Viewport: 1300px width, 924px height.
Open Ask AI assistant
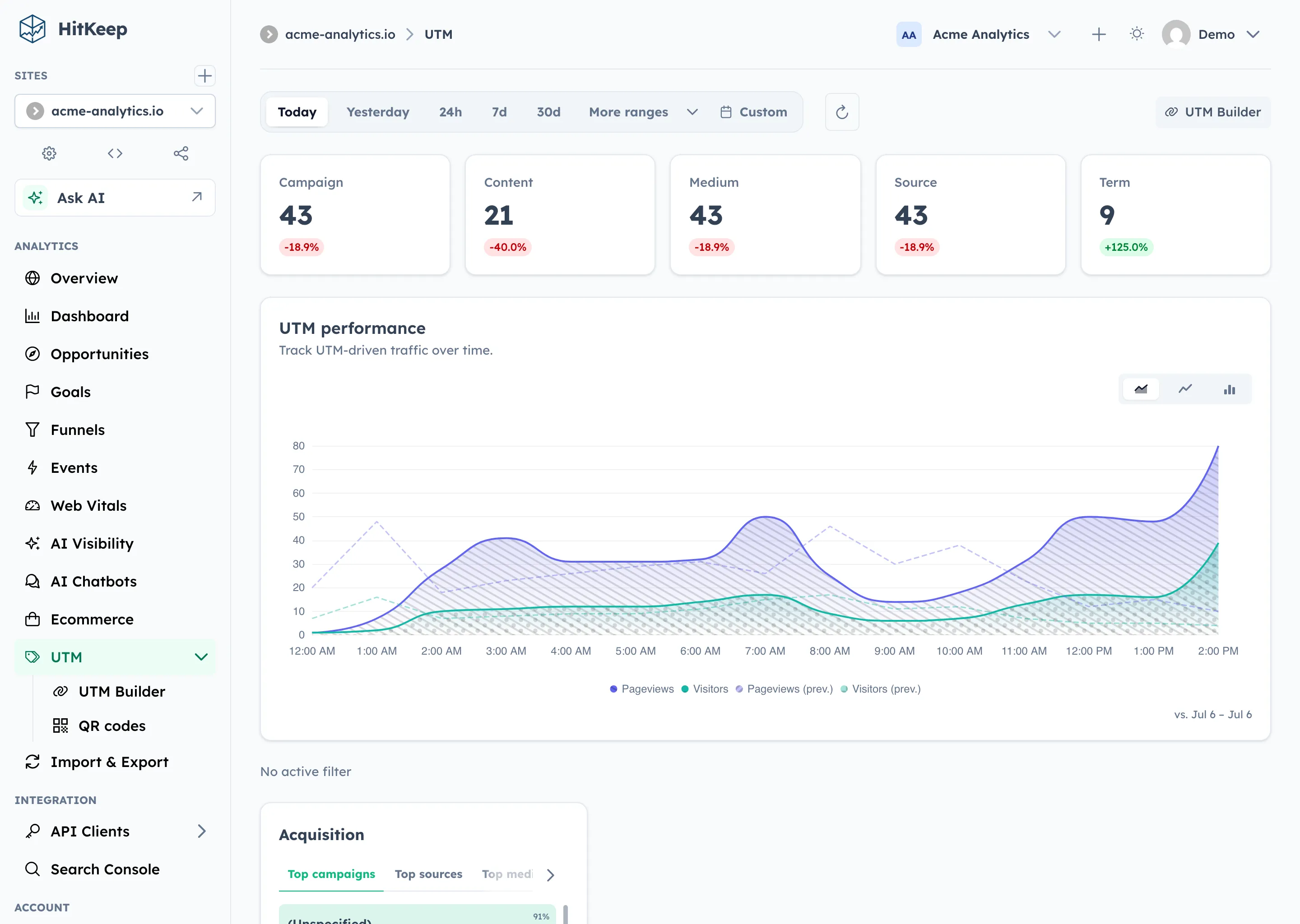click(x=115, y=198)
